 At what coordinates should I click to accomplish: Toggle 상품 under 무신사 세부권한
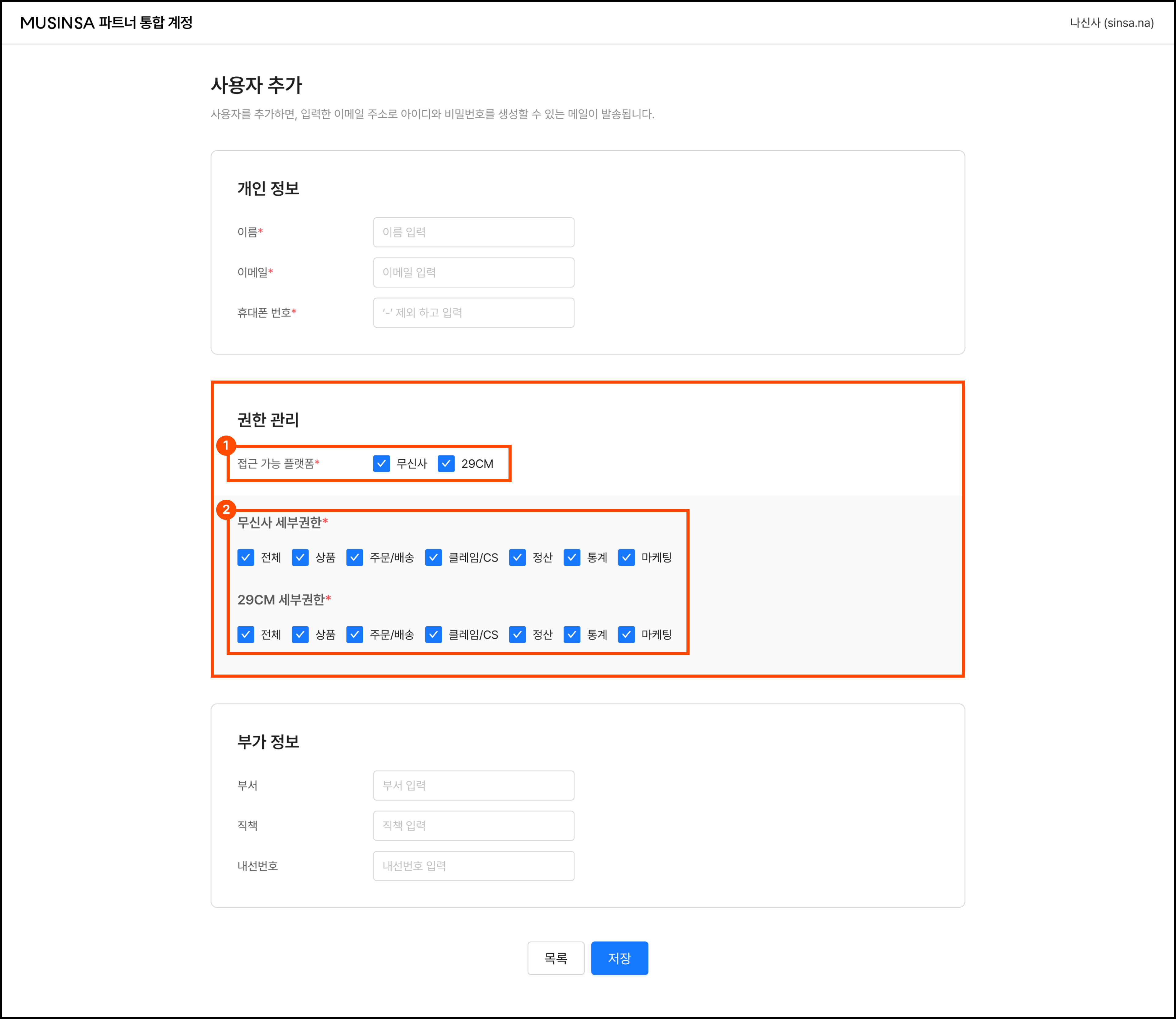coord(300,557)
